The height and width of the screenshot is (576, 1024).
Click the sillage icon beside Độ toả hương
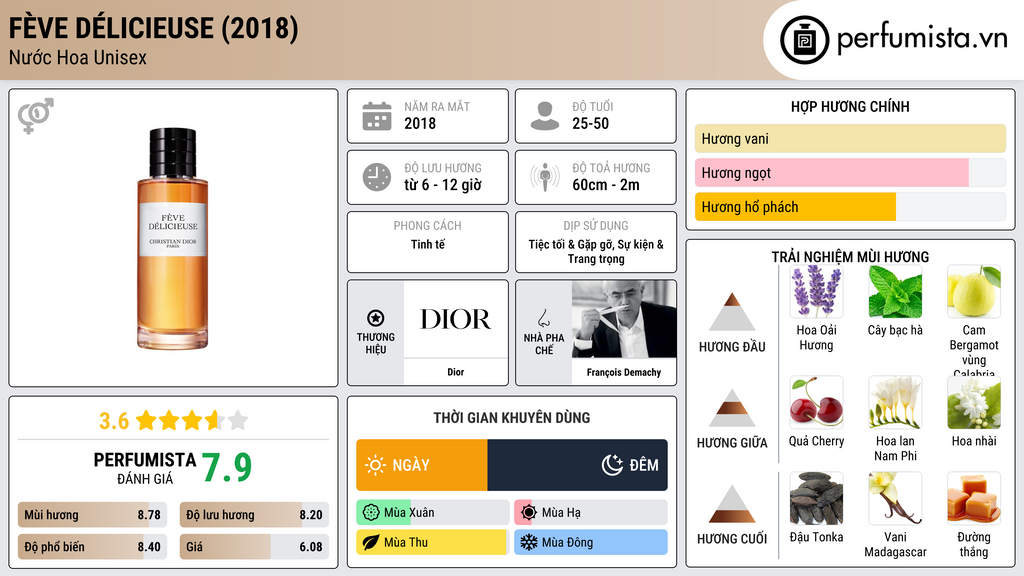tap(545, 177)
